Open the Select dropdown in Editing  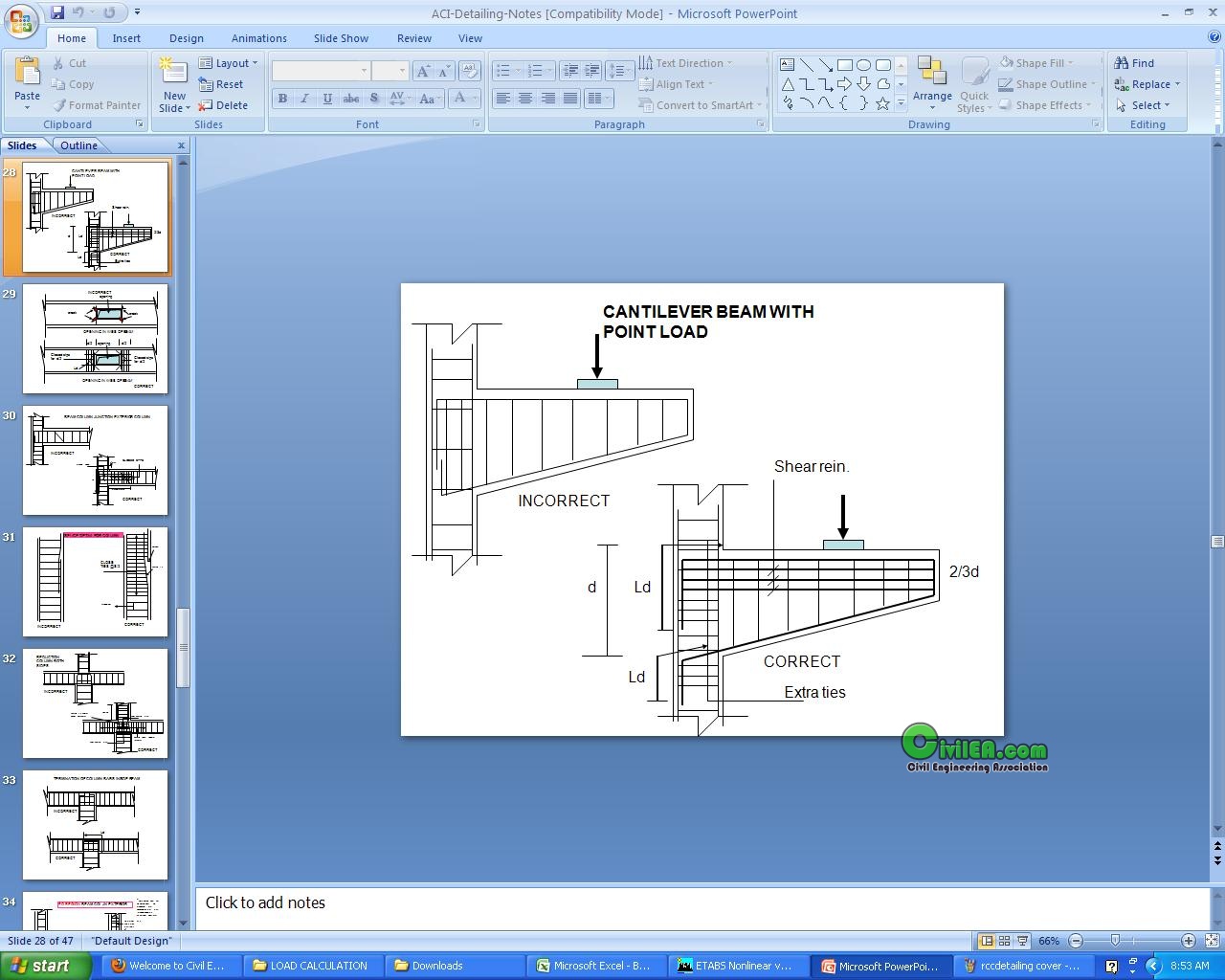click(1142, 105)
